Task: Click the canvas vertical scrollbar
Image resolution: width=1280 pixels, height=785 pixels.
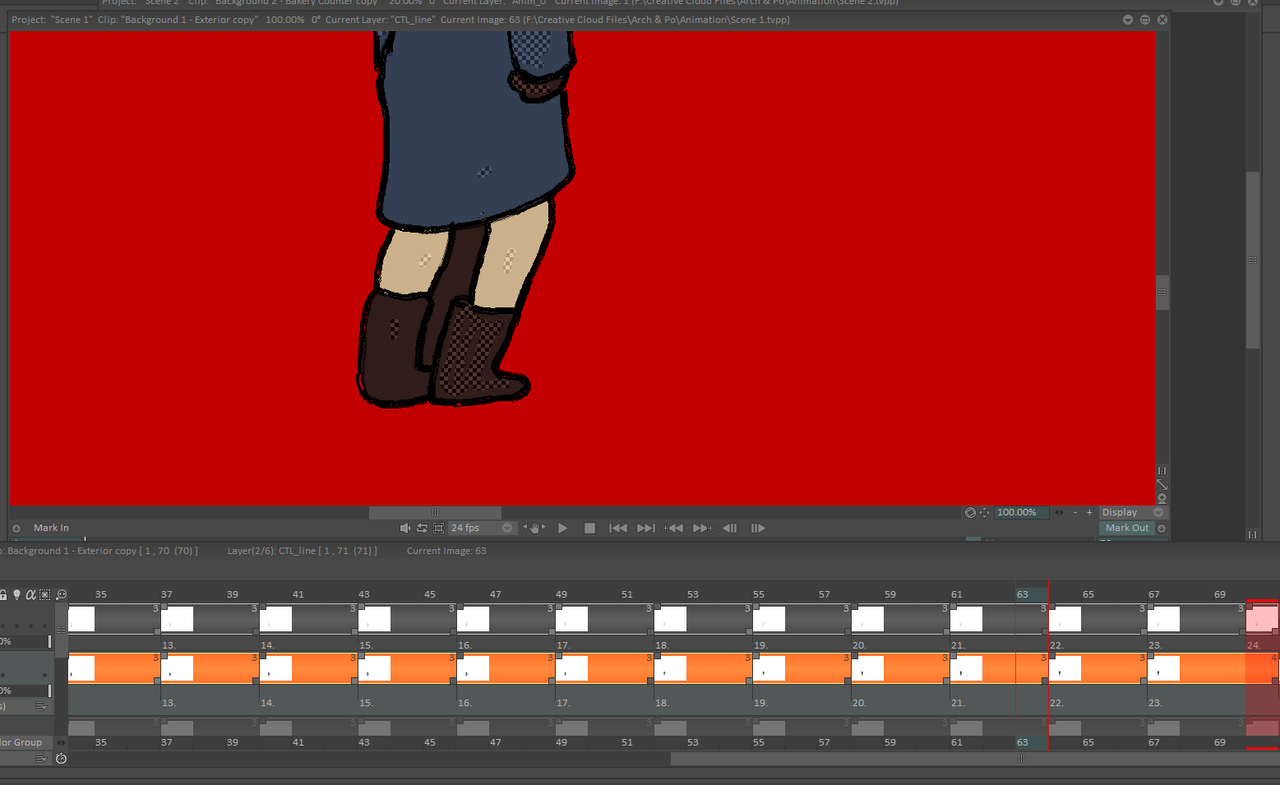Action: 1162,292
